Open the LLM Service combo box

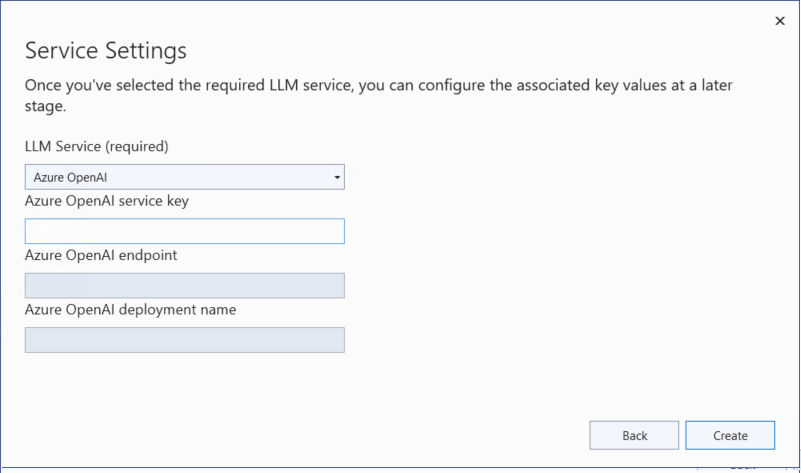coord(184,177)
